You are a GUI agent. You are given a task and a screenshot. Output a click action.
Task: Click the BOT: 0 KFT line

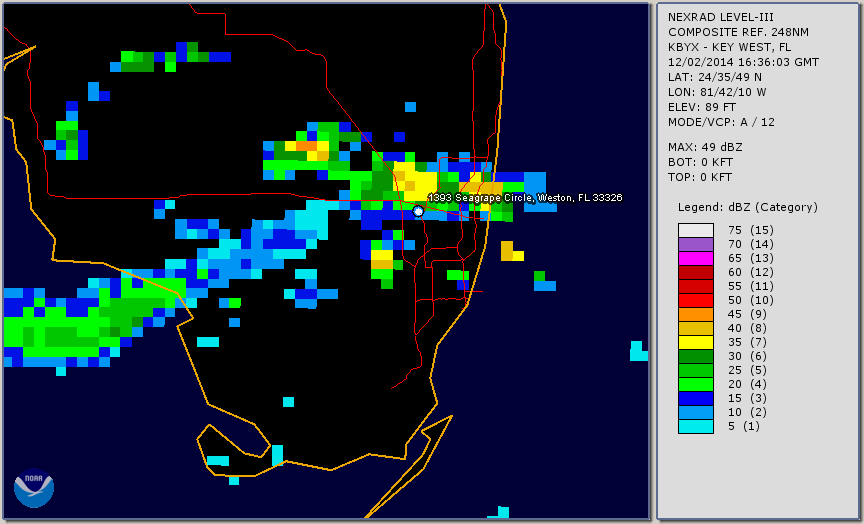click(x=700, y=162)
